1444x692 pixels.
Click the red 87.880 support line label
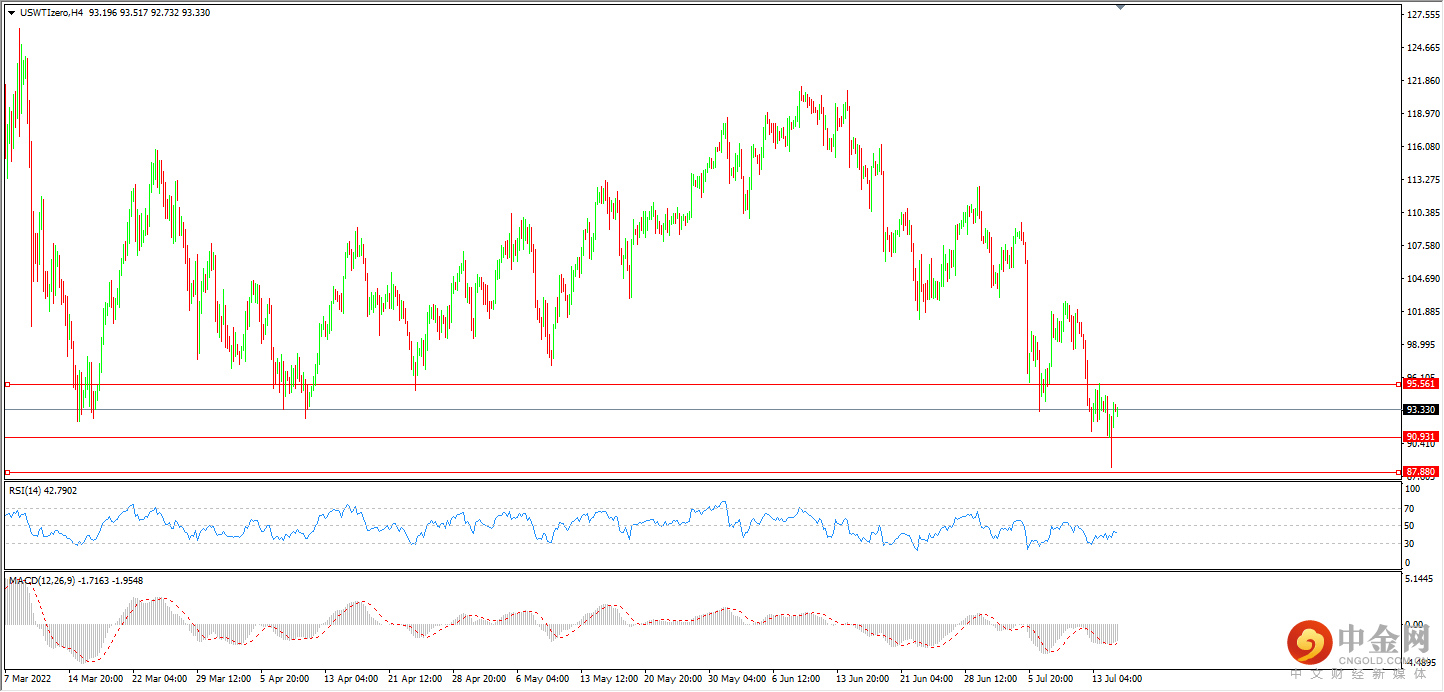(1420, 470)
